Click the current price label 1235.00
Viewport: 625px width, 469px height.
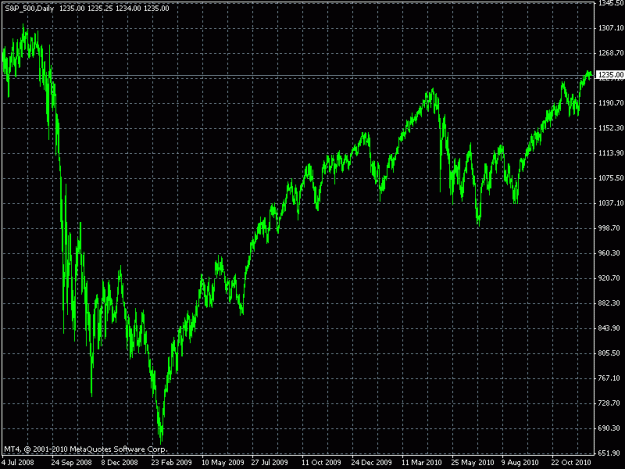611,75
